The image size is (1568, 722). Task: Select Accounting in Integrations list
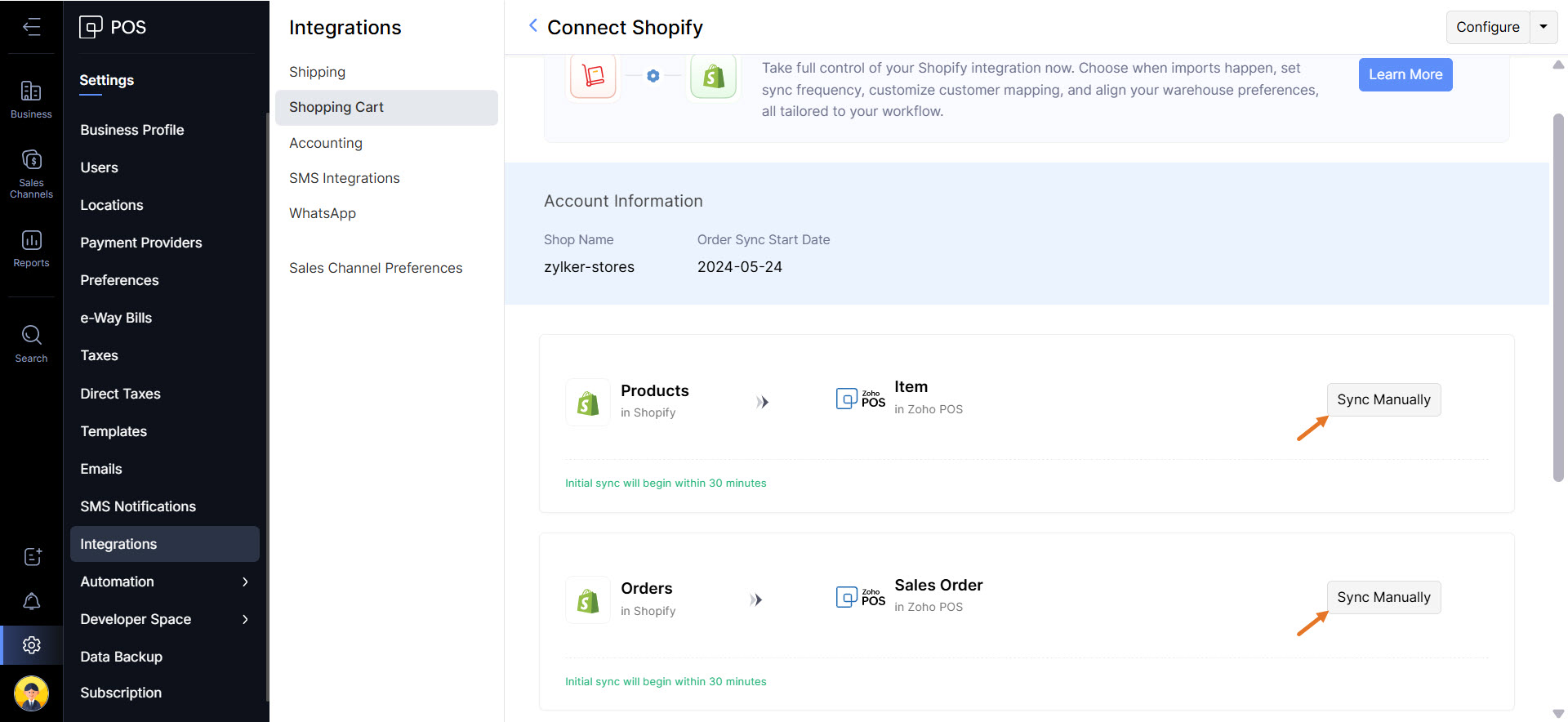(325, 143)
